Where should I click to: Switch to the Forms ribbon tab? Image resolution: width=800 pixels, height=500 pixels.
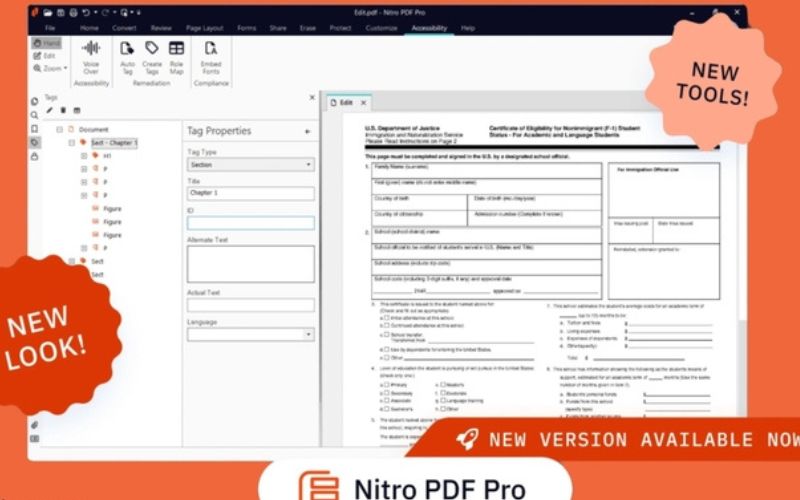pos(246,28)
